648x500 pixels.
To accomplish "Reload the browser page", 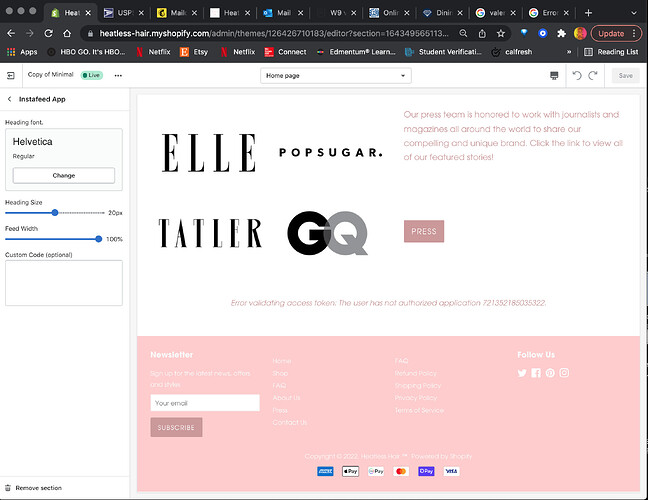I will (48, 33).
